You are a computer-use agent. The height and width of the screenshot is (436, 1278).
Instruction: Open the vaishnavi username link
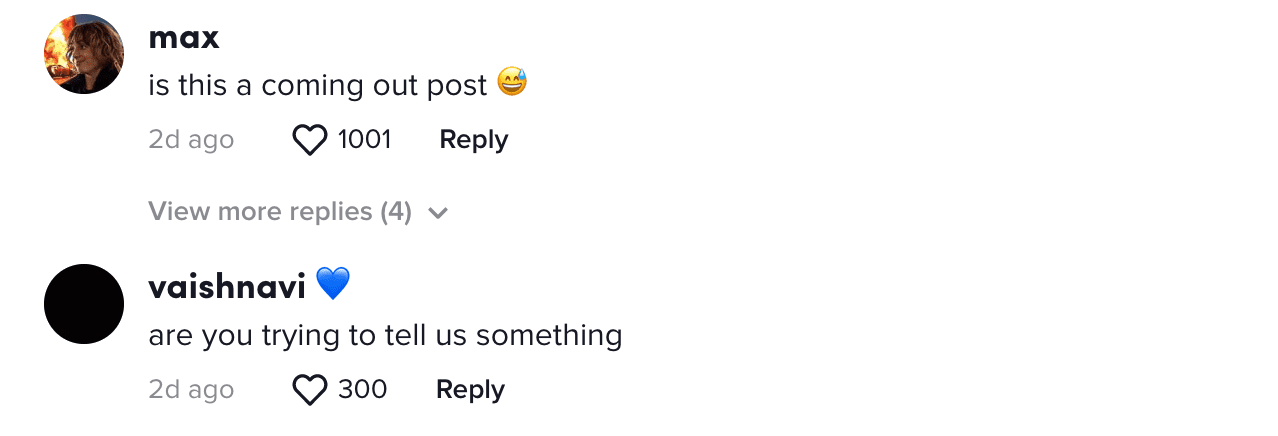pos(227,287)
